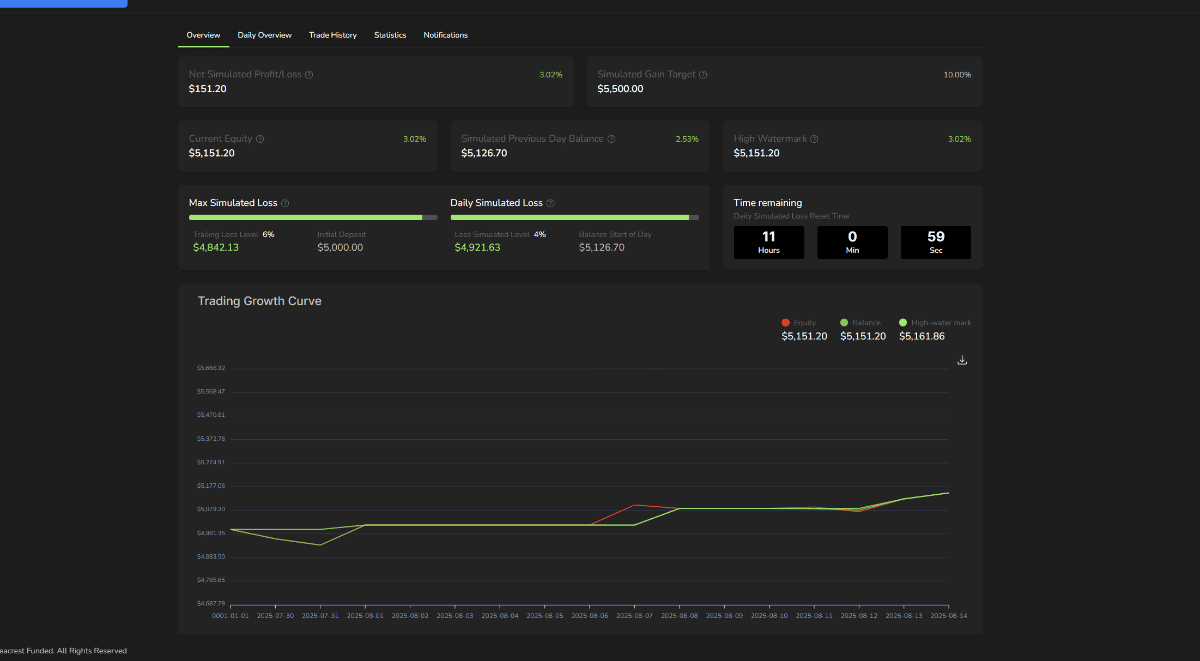Click info icon next to Net Simulated Profit/Loss
This screenshot has height=661, width=1200.
[309, 75]
